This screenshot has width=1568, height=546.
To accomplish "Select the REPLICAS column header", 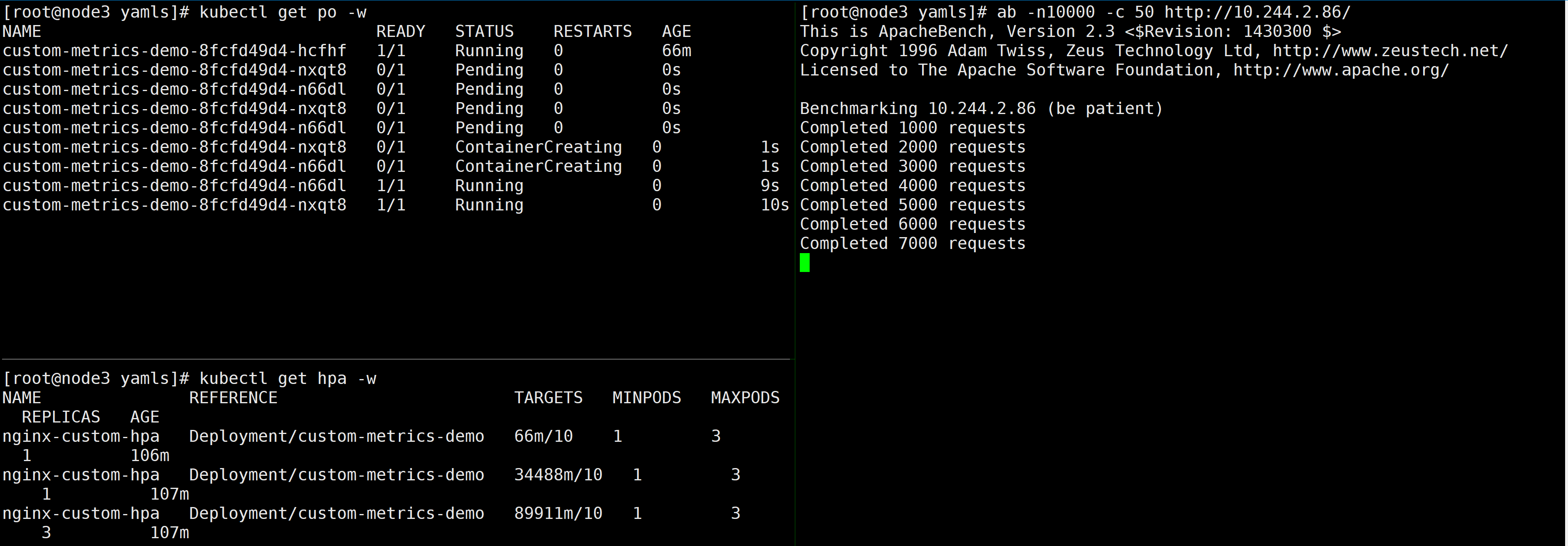I will (61, 417).
